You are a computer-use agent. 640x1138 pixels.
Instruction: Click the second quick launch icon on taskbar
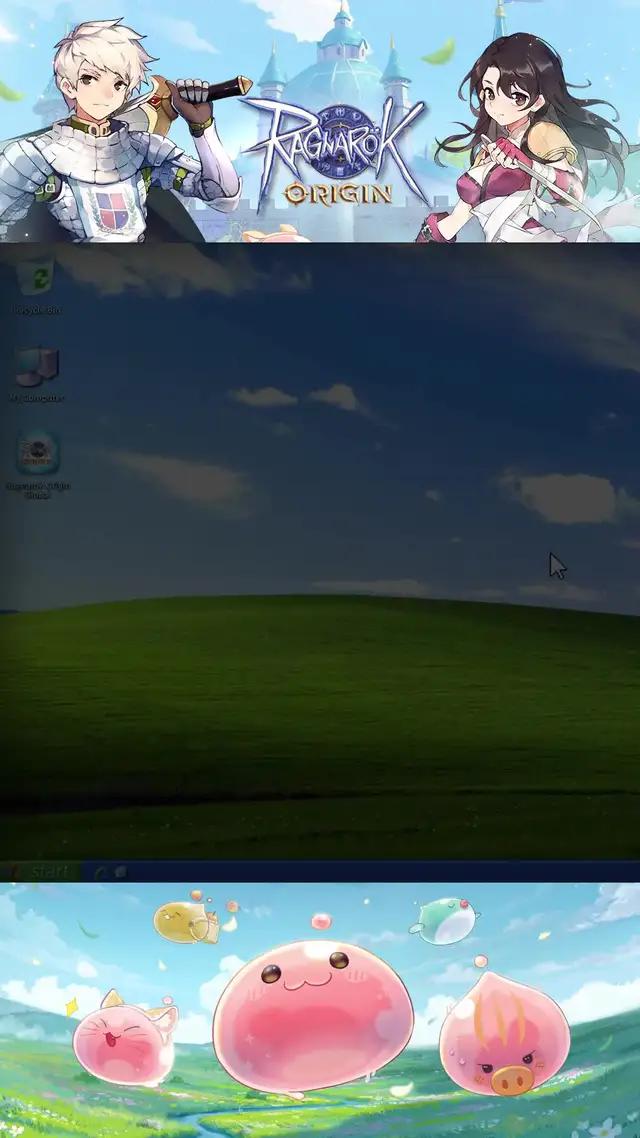(x=120, y=871)
